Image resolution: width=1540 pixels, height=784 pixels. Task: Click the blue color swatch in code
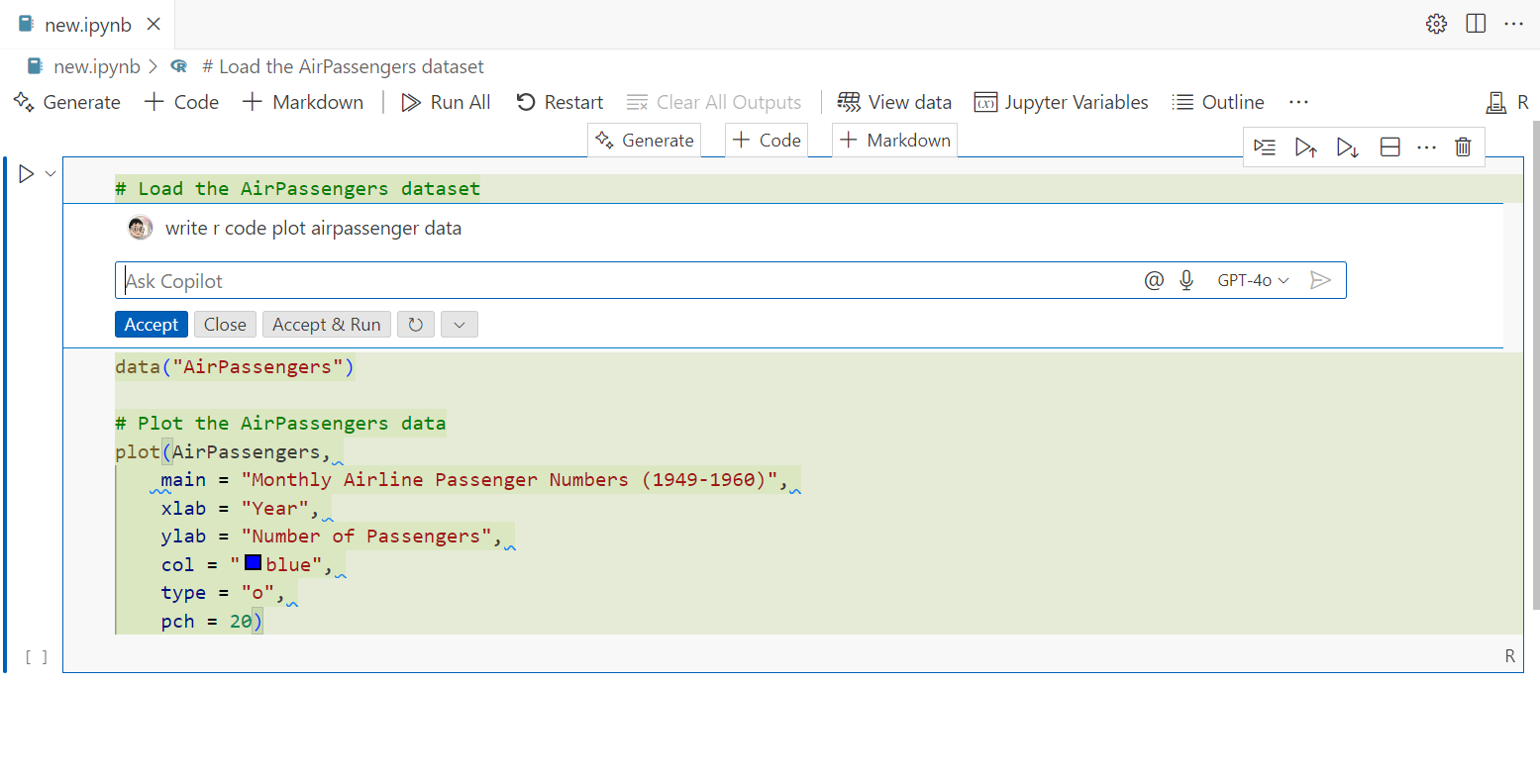(x=253, y=563)
